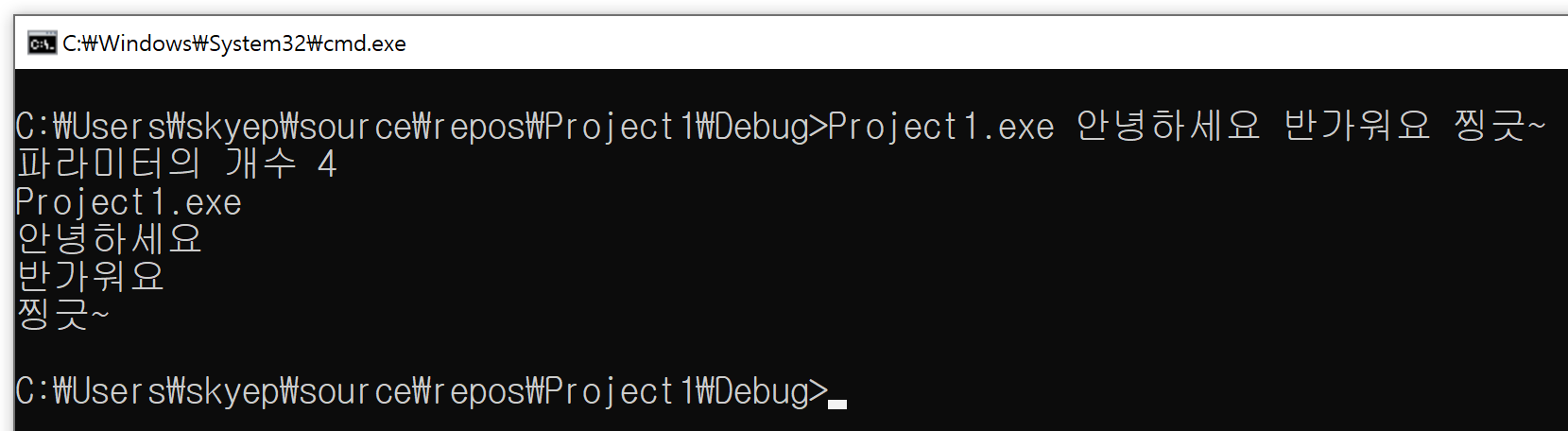Click the word 파라미터의 in the output
The image size is (1568, 431).
109,164
